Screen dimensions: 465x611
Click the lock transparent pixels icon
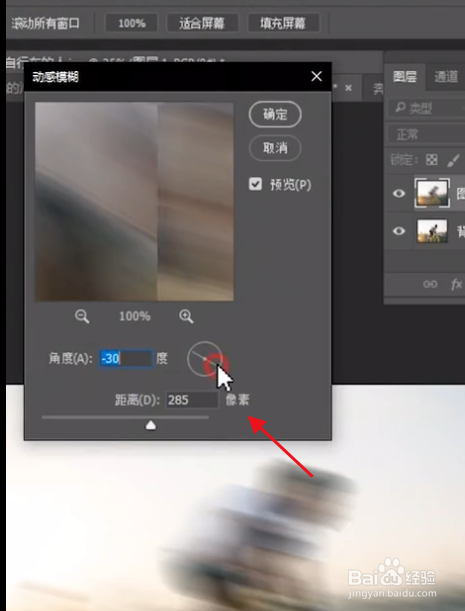coord(431,159)
